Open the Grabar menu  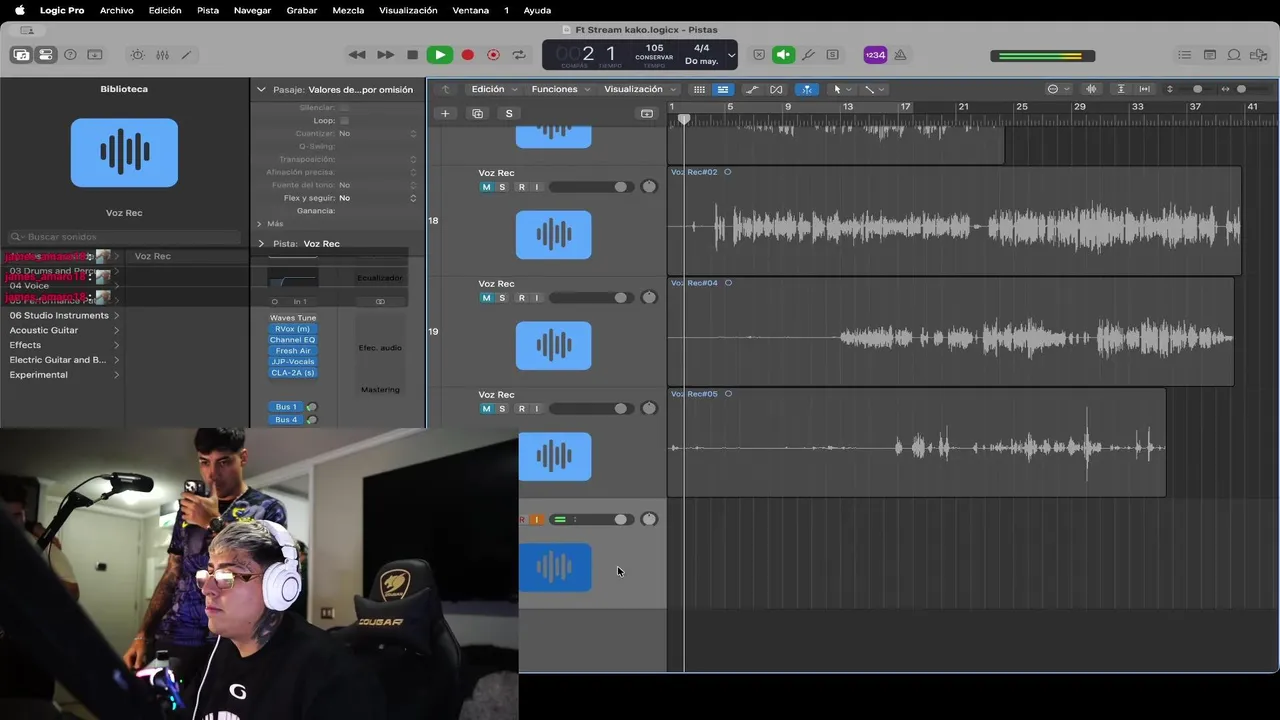[x=302, y=10]
